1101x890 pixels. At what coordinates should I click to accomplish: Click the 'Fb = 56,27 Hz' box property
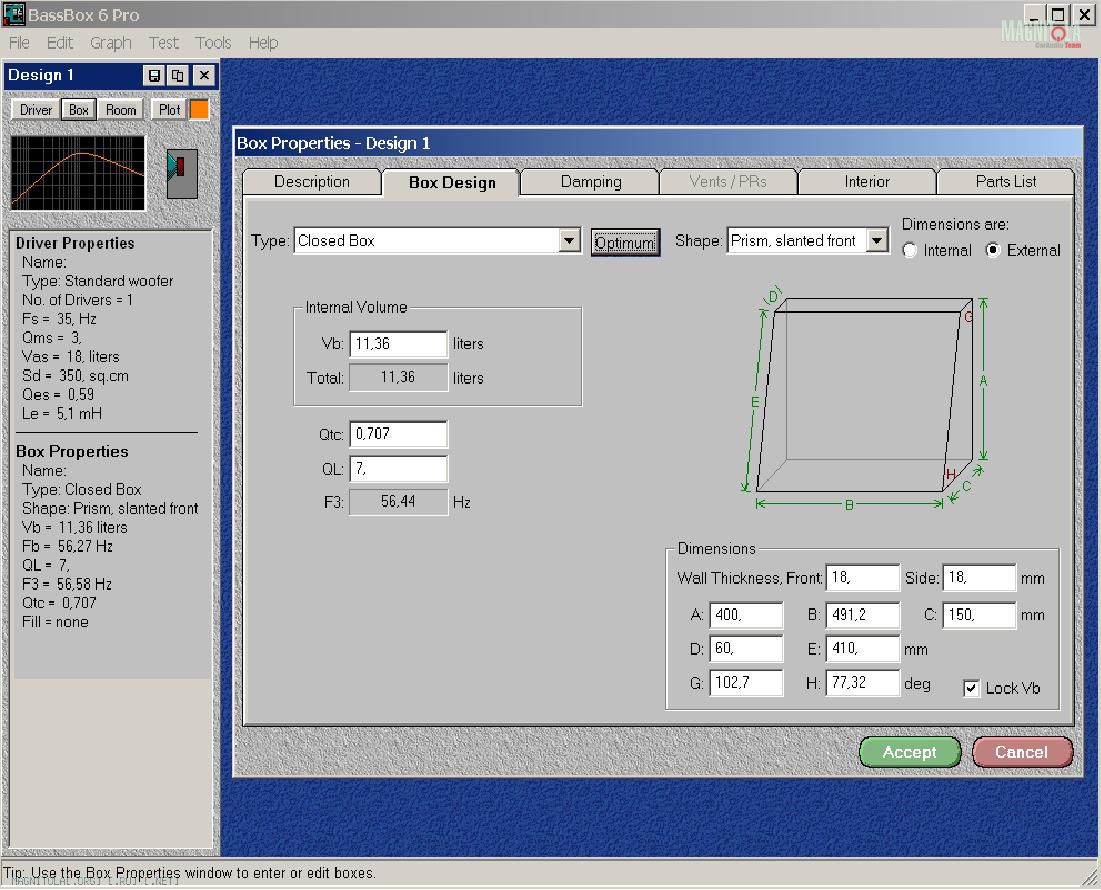tap(67, 546)
